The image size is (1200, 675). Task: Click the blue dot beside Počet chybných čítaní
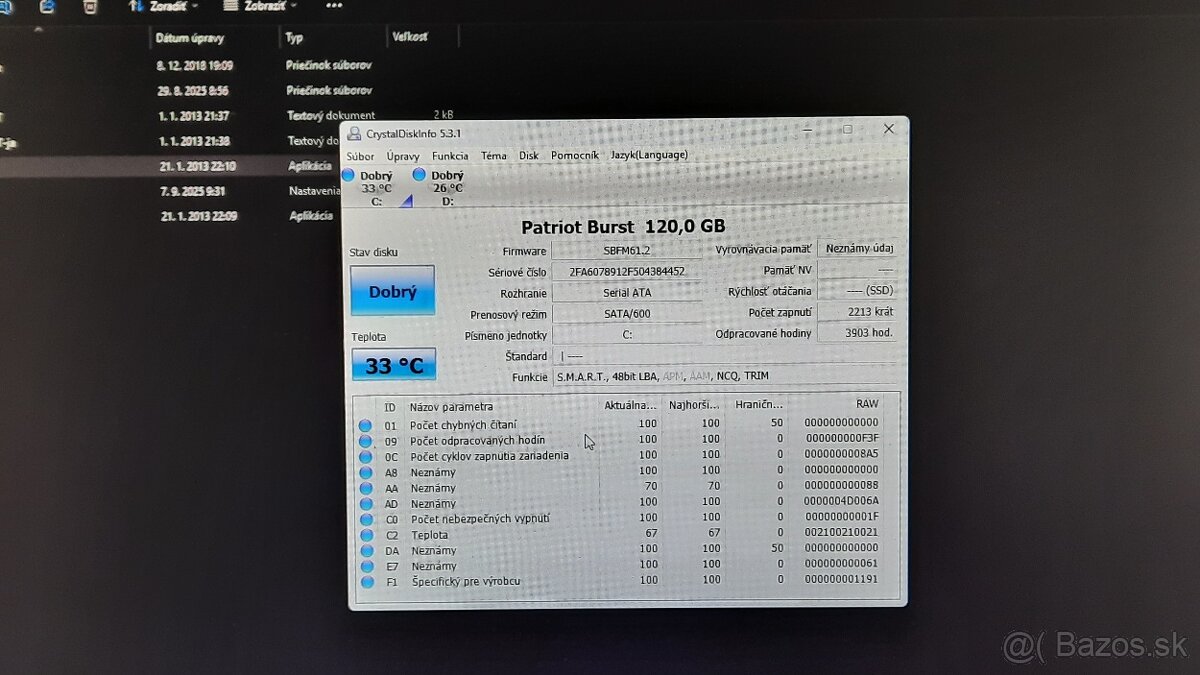(366, 424)
